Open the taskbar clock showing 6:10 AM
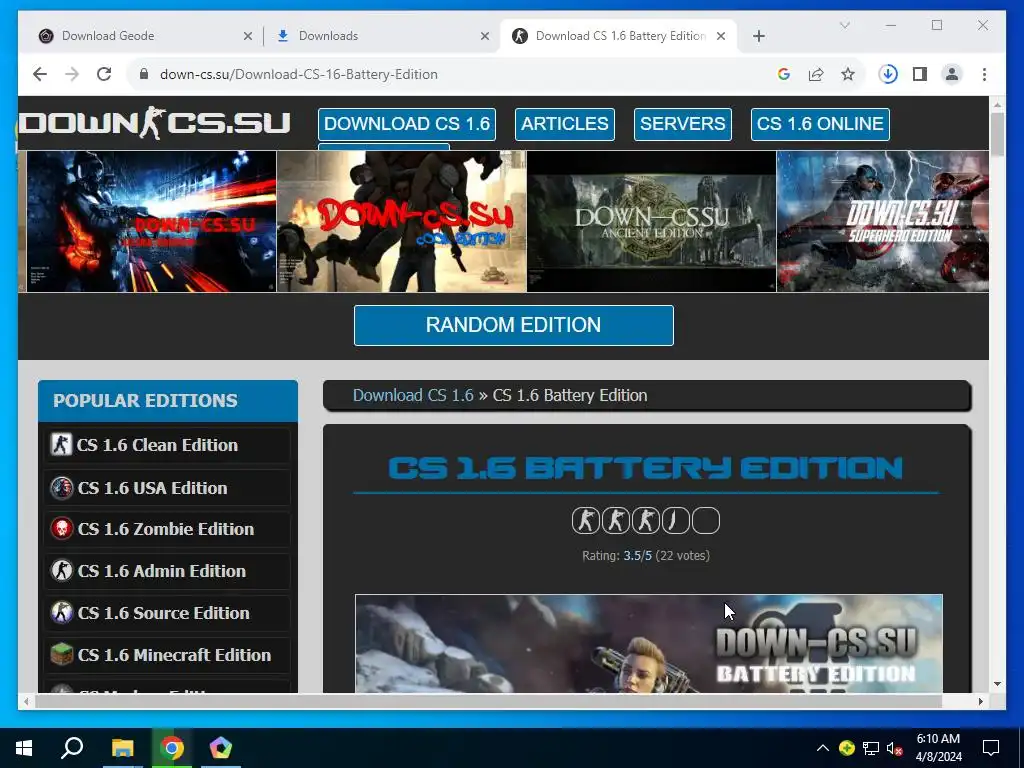The height and width of the screenshot is (768, 1024). (938, 748)
